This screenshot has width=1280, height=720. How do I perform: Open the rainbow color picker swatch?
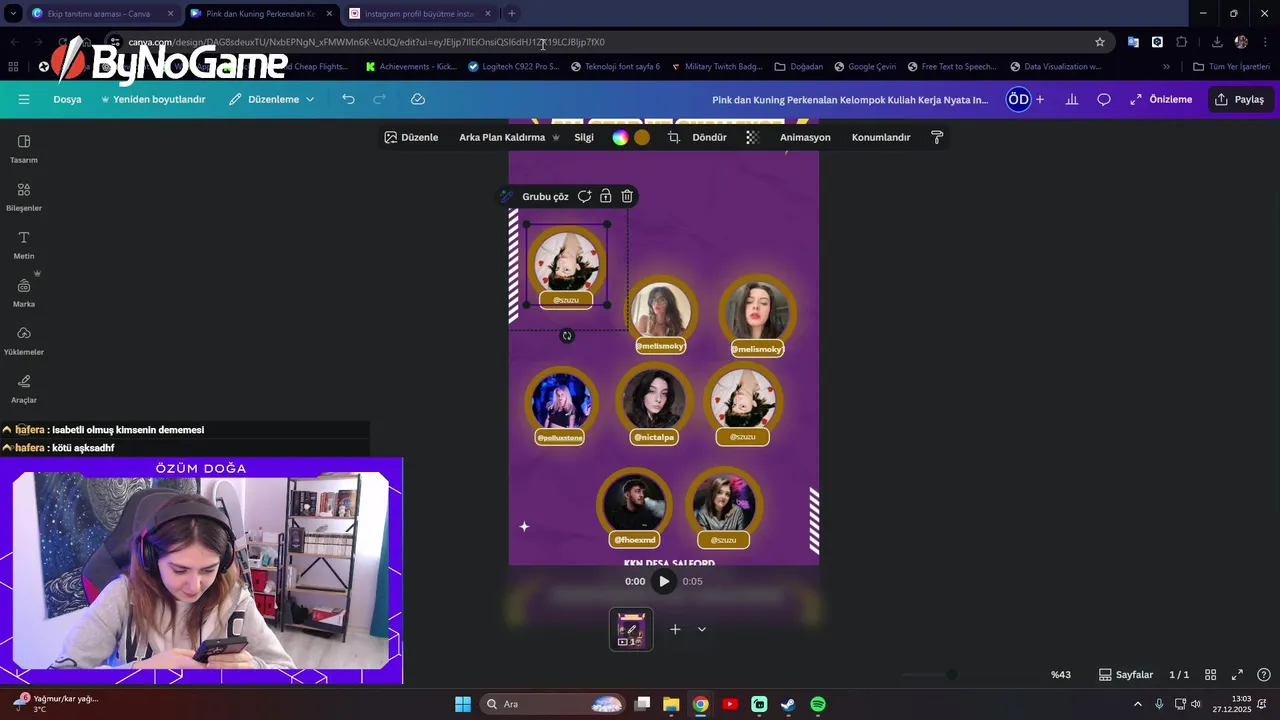coord(620,138)
